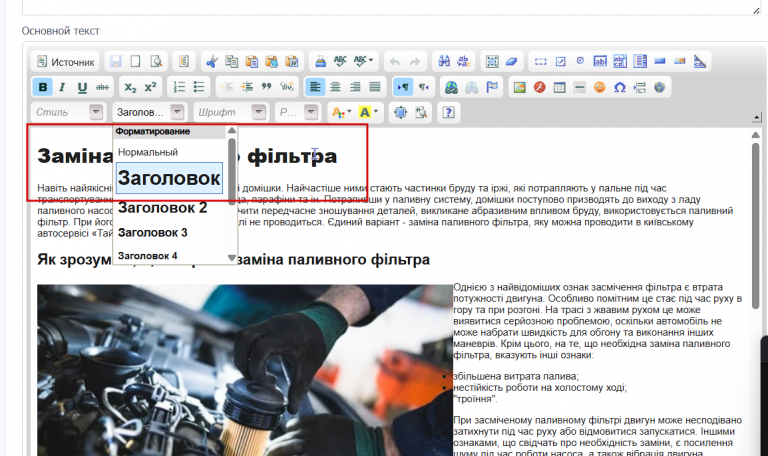Click the anchor flag icon
This screenshot has width=768, height=456.
pyautogui.click(x=492, y=87)
